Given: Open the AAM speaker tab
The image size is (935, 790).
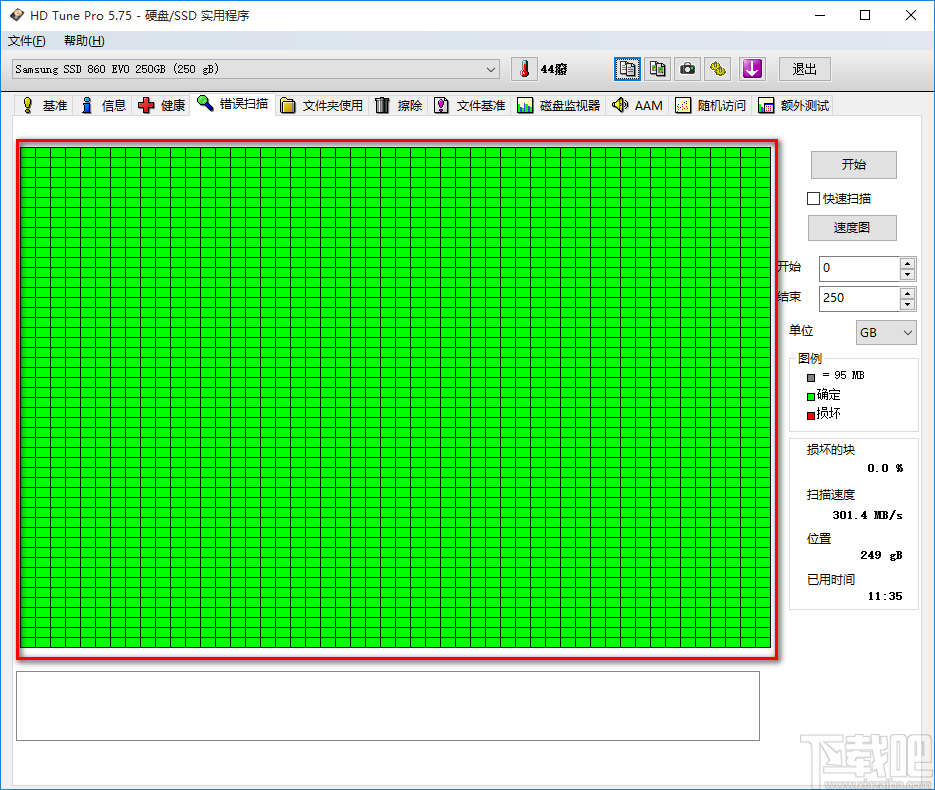Looking at the screenshot, I should coord(637,105).
